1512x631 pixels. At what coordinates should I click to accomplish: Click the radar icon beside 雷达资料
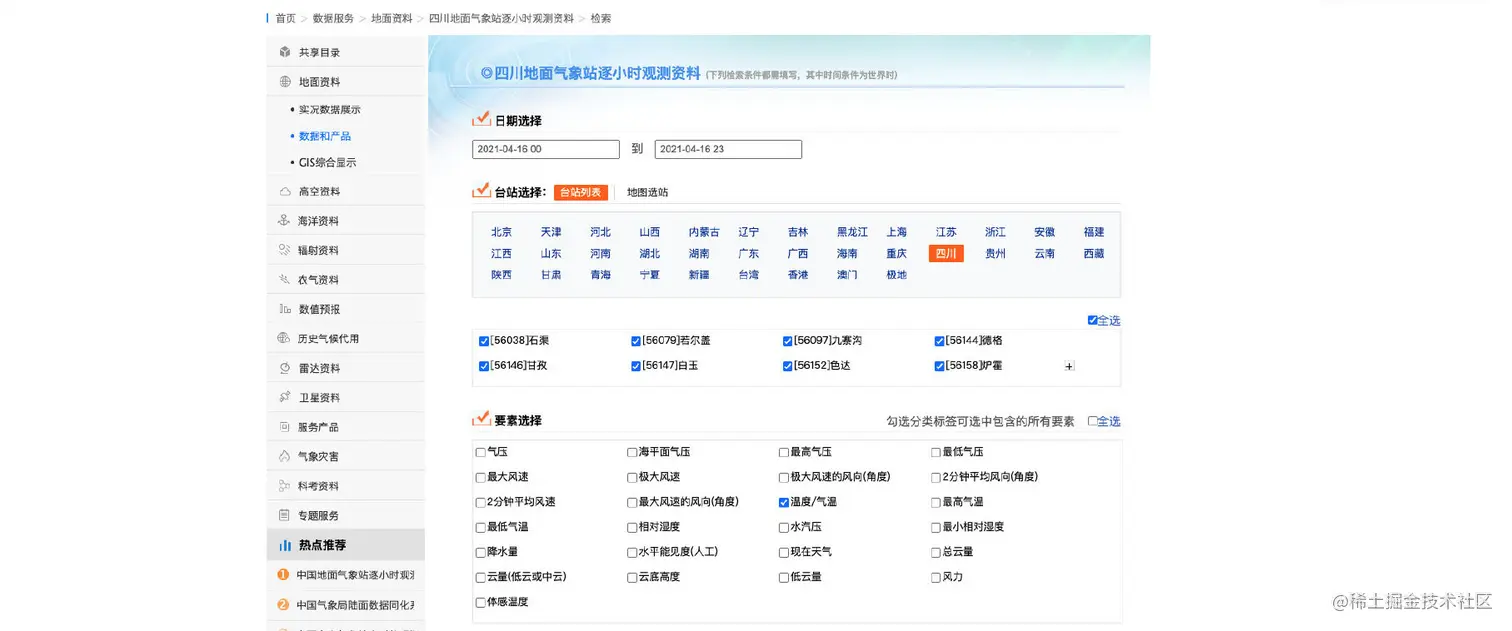click(285, 368)
